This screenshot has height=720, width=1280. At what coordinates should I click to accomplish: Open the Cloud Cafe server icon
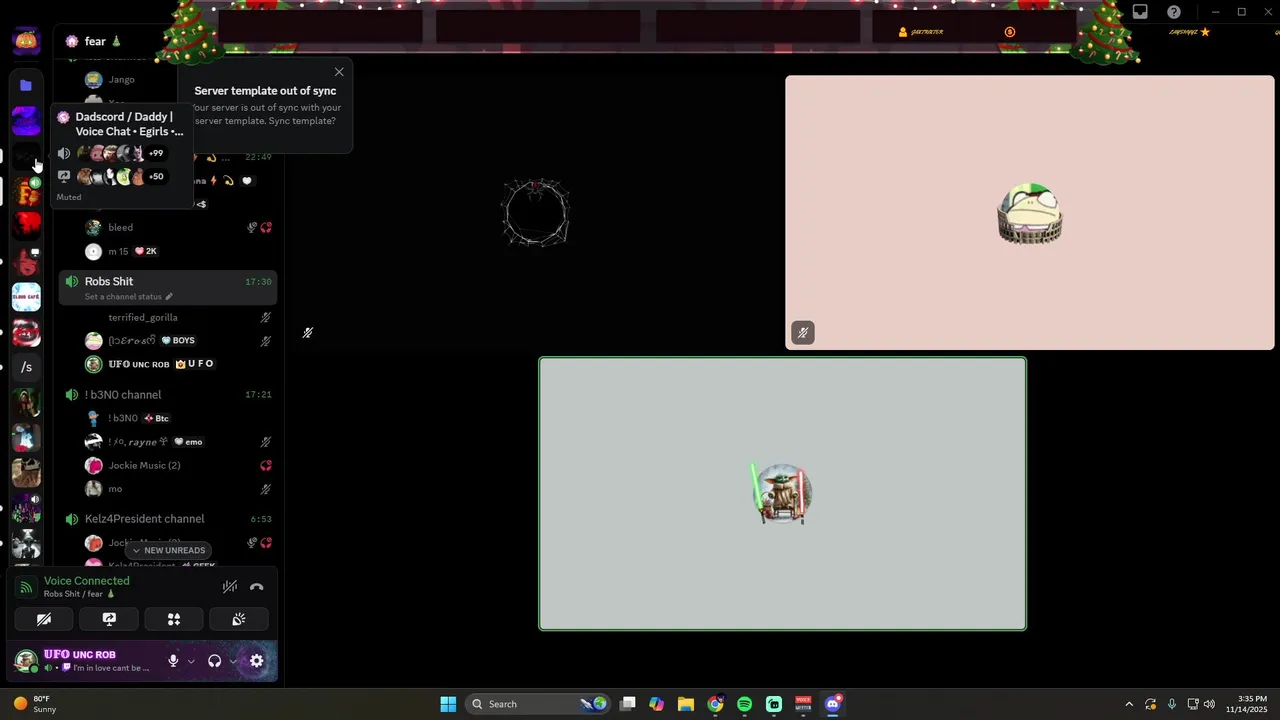tap(26, 297)
